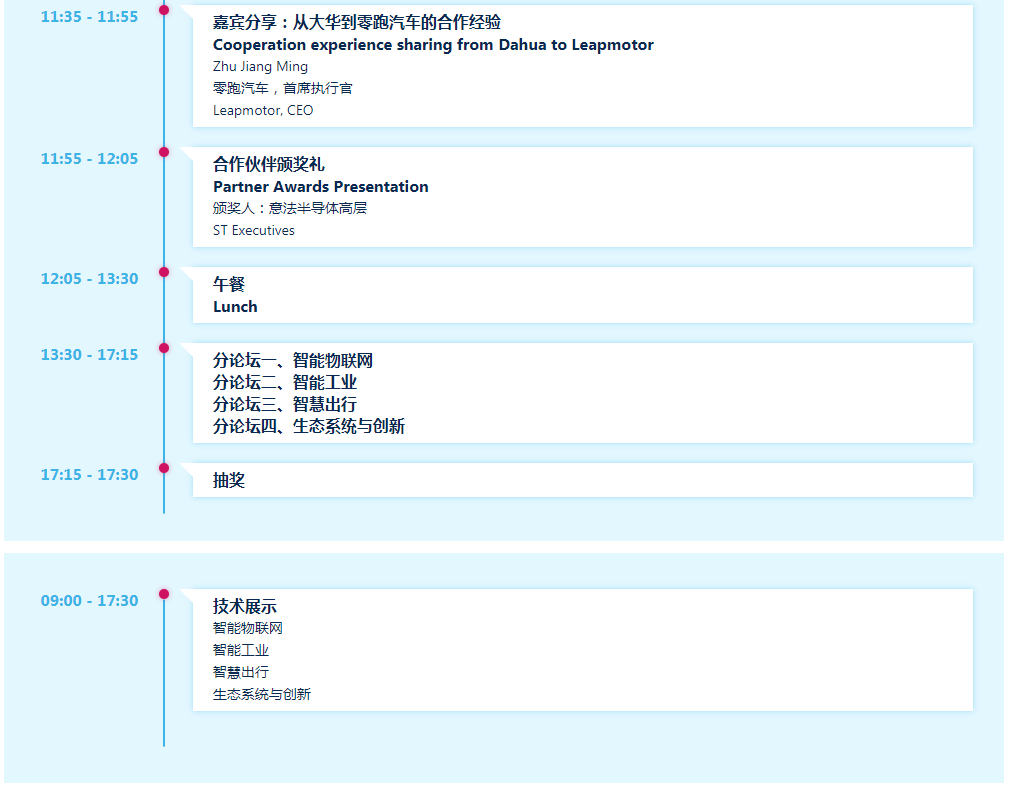Click the timeline dot for 17:15 session
Viewport: 1010px width, 787px height.
click(164, 468)
